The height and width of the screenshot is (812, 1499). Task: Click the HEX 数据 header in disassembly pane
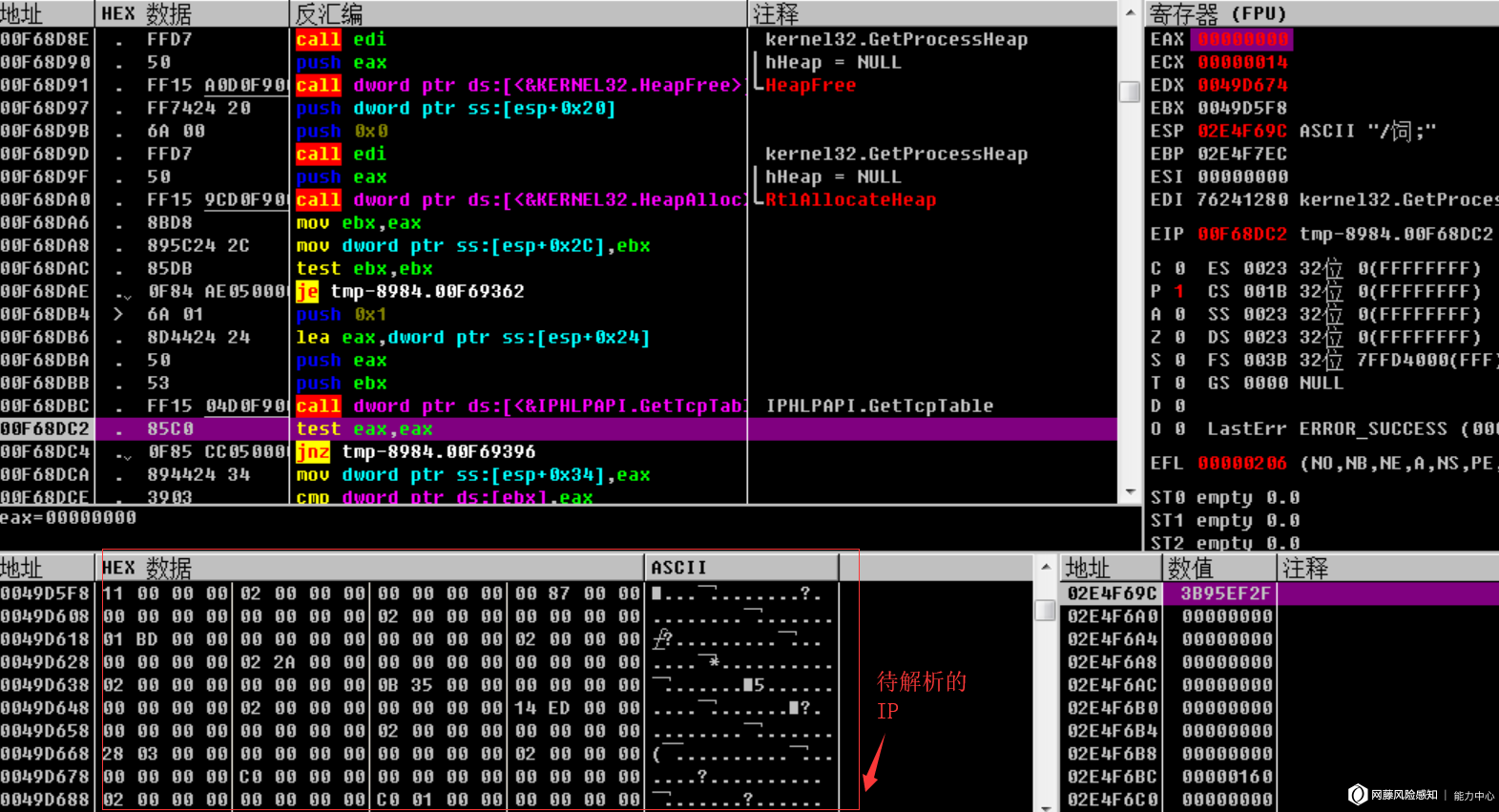pyautogui.click(x=192, y=13)
